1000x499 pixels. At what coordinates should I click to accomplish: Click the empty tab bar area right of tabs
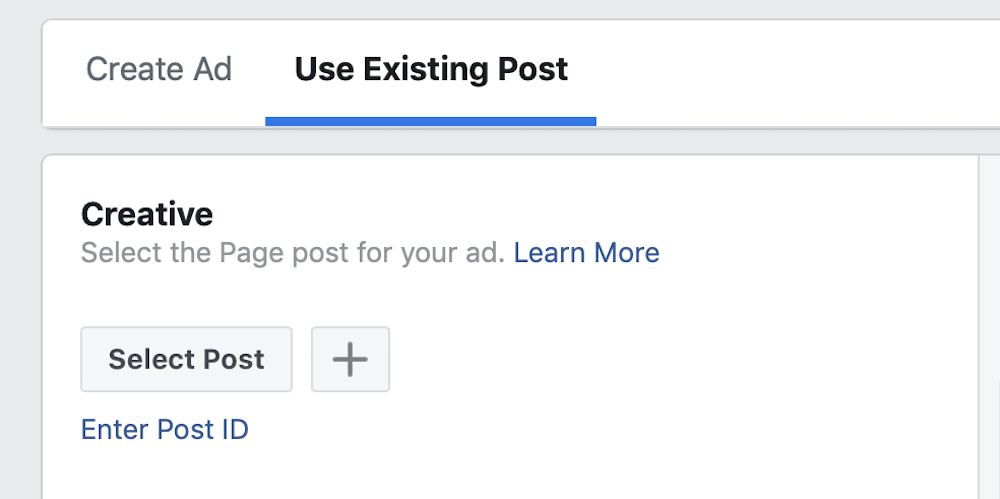coord(800,72)
